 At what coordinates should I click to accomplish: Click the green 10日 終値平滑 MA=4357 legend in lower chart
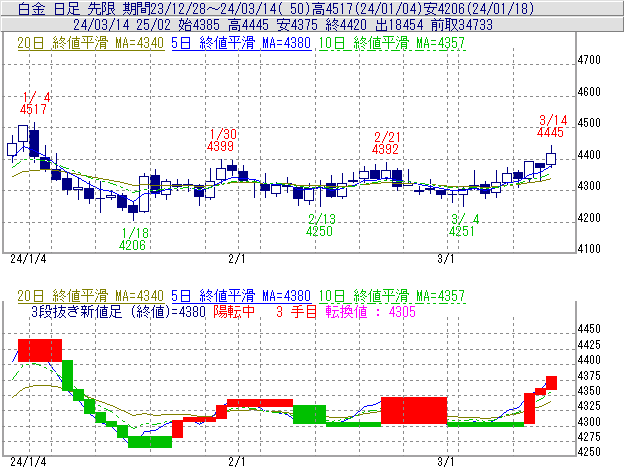(x=392, y=296)
